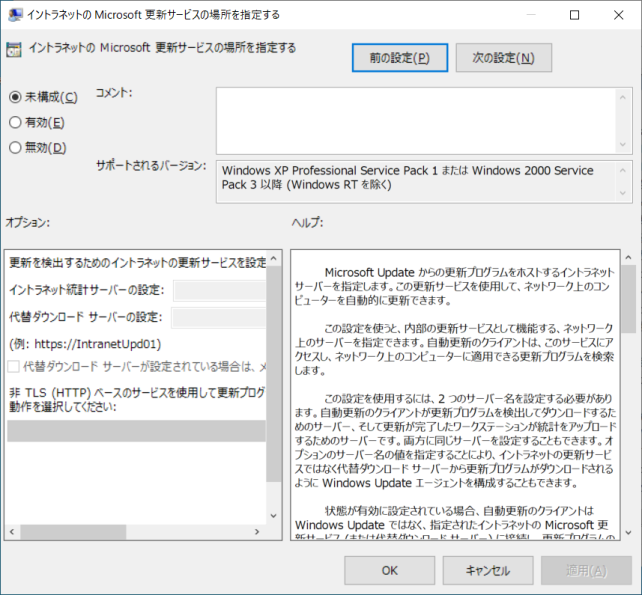Click the policy setting icon beside the heading
Screen dimensions: 642x595
coord(14,50)
